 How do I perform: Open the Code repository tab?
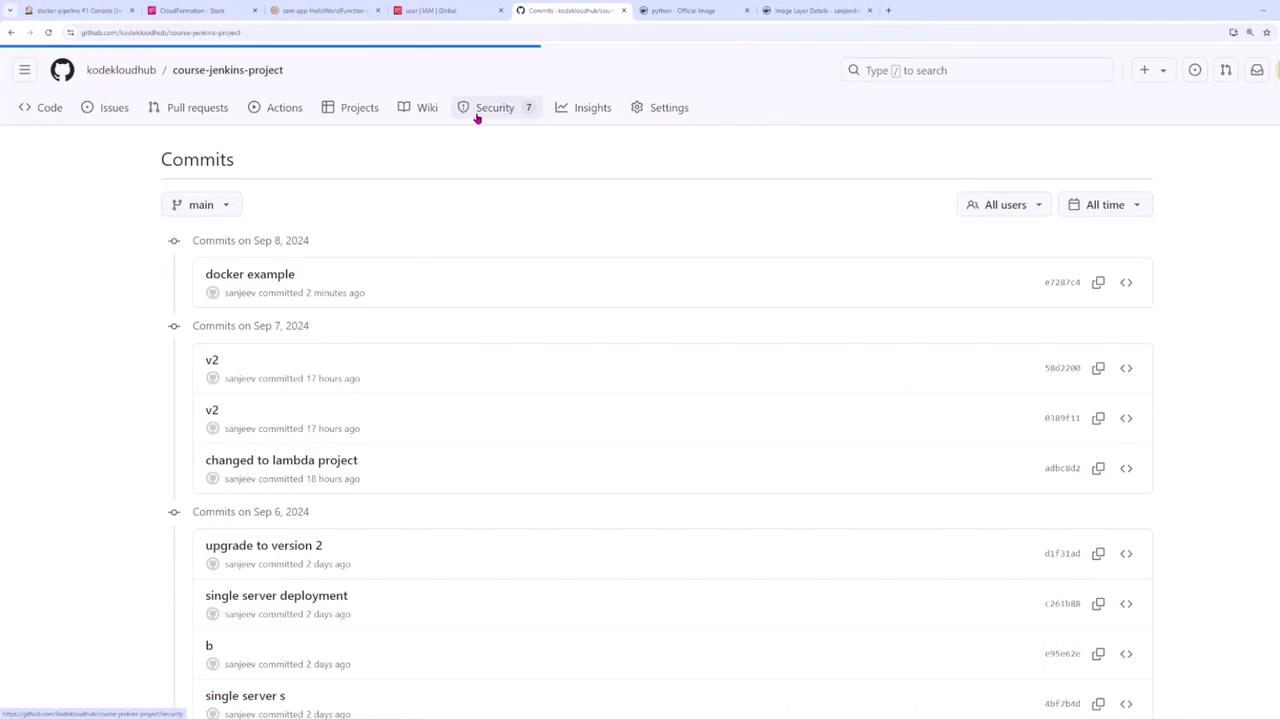pyautogui.click(x=40, y=108)
